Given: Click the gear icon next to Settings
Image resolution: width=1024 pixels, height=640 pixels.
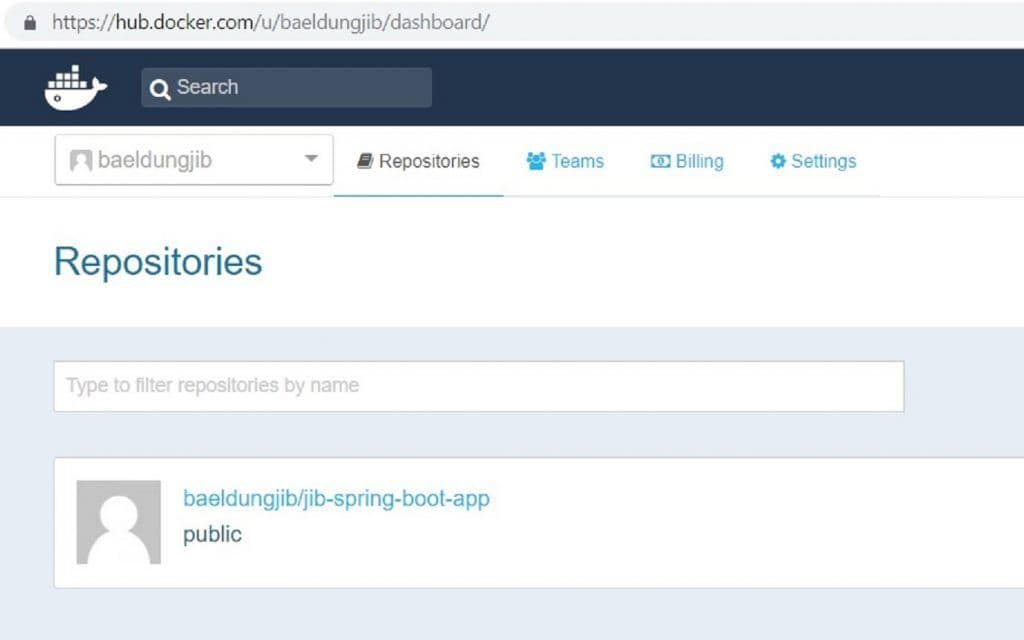Looking at the screenshot, I should coord(777,161).
